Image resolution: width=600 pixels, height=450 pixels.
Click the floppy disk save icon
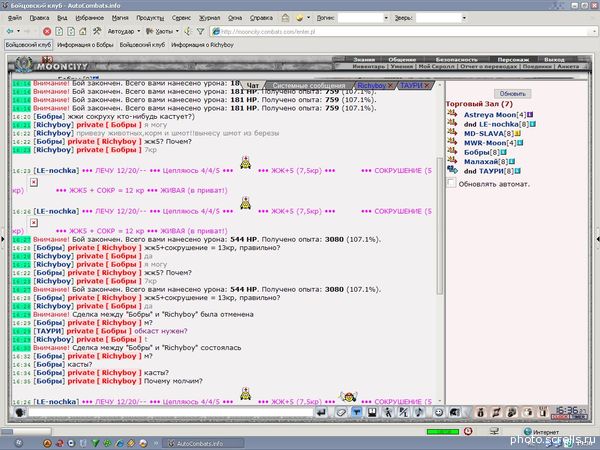coord(372,412)
